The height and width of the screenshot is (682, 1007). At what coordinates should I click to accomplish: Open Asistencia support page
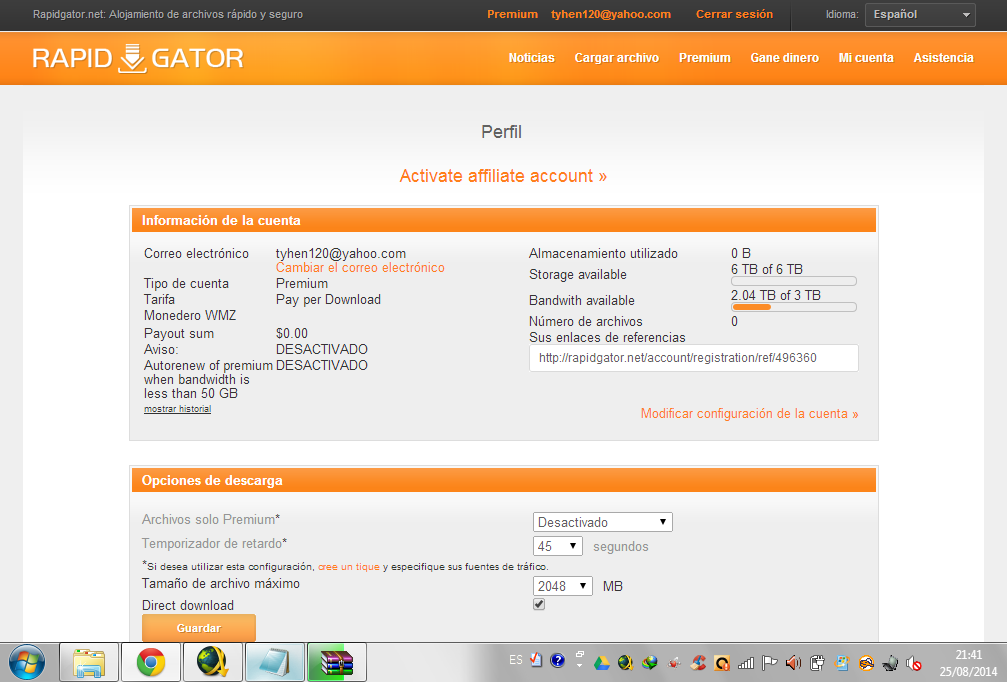click(x=943, y=58)
